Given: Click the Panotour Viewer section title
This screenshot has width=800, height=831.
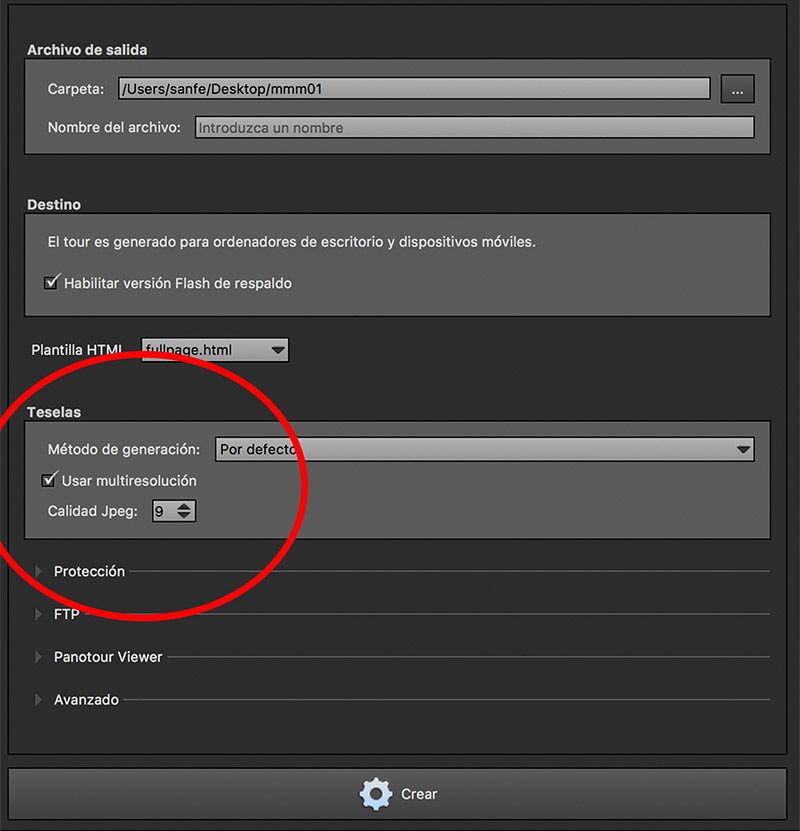Looking at the screenshot, I should tap(108, 657).
